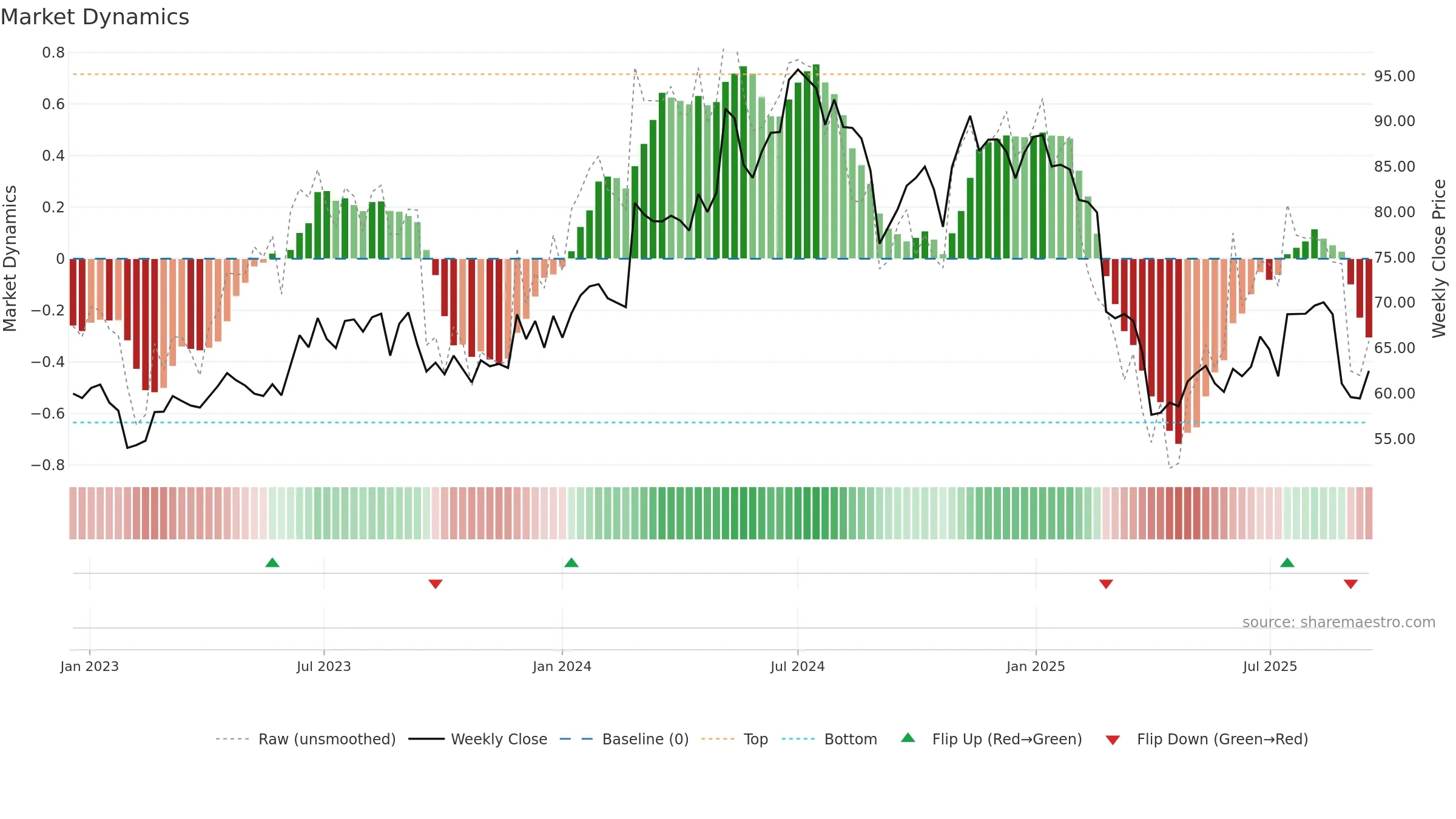This screenshot has width=1456, height=819.
Task: Click the 60.00 right axis price label
Action: (x=1395, y=394)
